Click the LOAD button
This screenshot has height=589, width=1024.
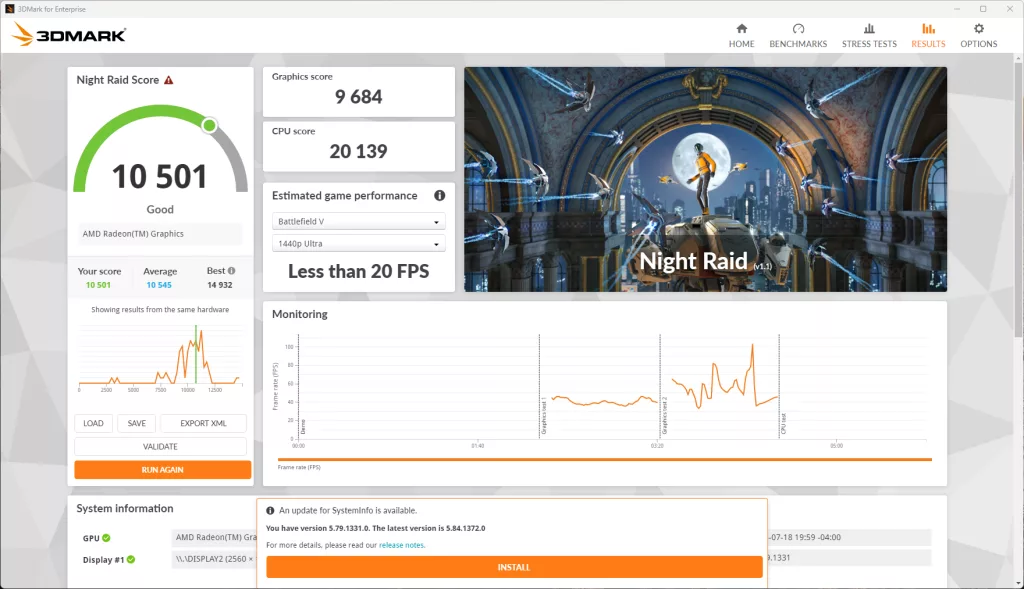point(93,423)
